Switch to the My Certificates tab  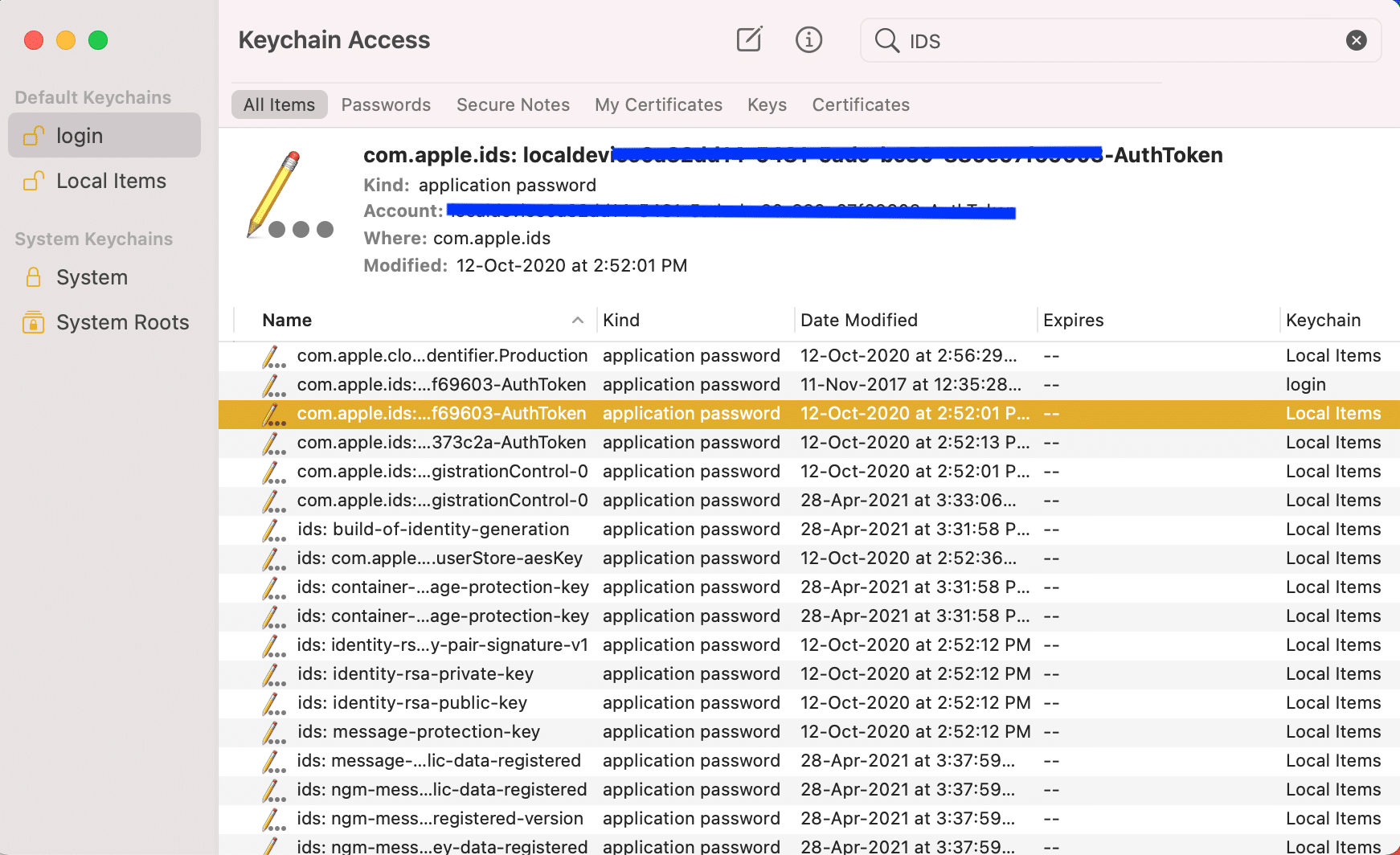658,104
